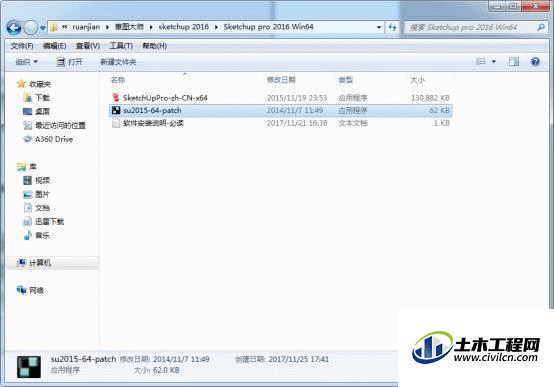Select 库 libraries node
Screen dimensions: 554x387
pos(33,166)
